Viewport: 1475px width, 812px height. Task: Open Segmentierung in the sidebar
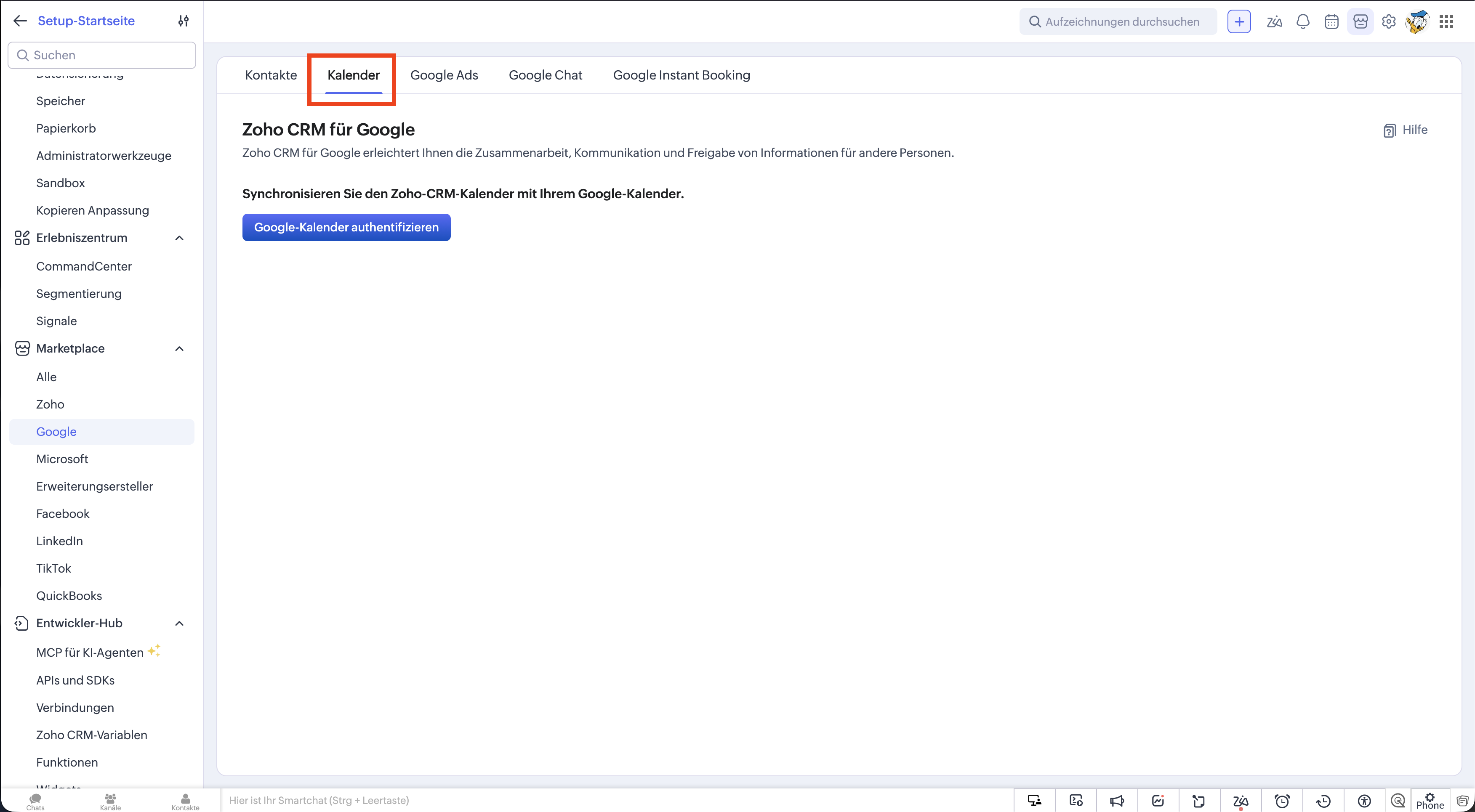[79, 294]
